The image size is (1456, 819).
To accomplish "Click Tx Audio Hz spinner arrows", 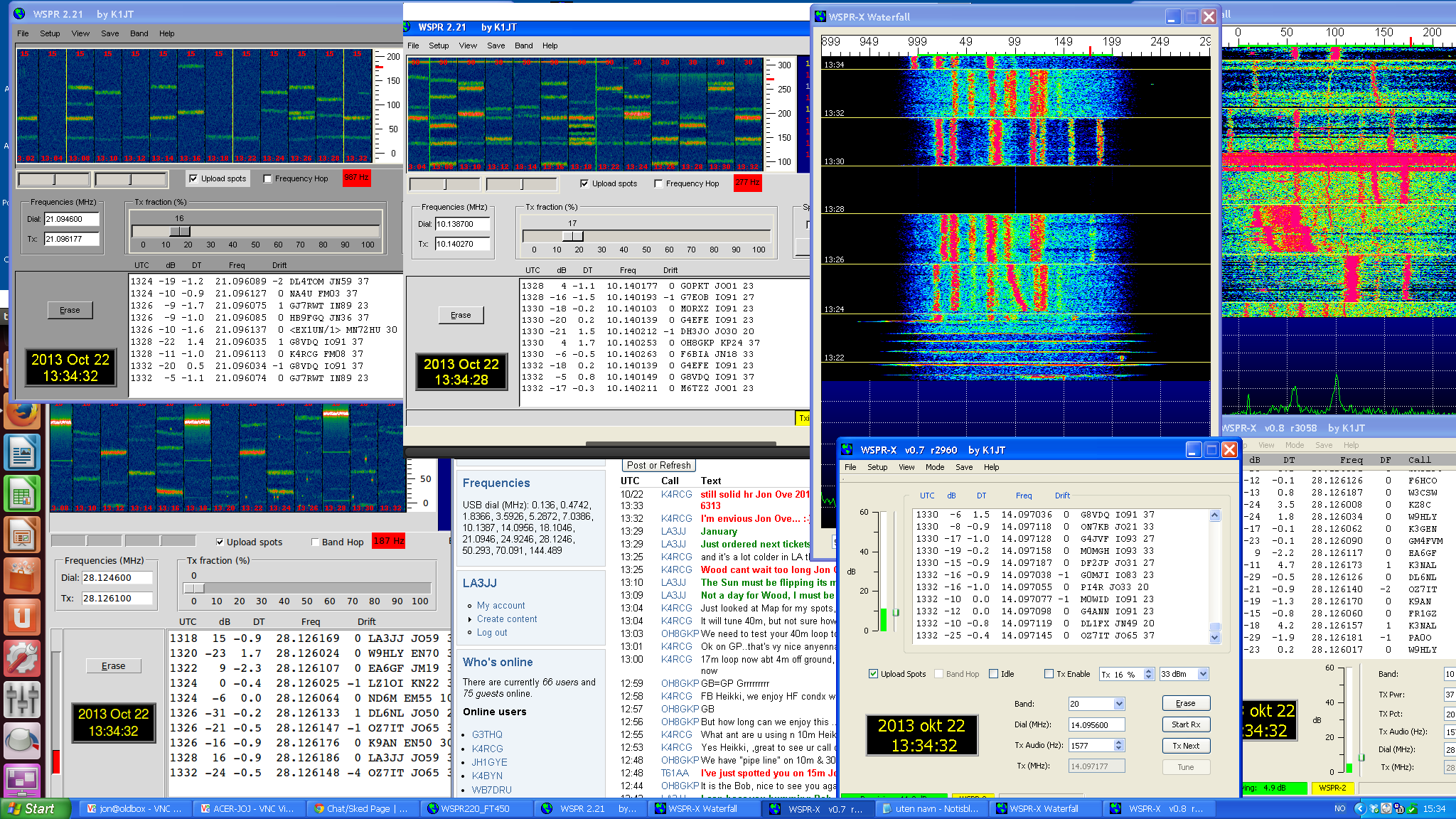I will (1119, 745).
